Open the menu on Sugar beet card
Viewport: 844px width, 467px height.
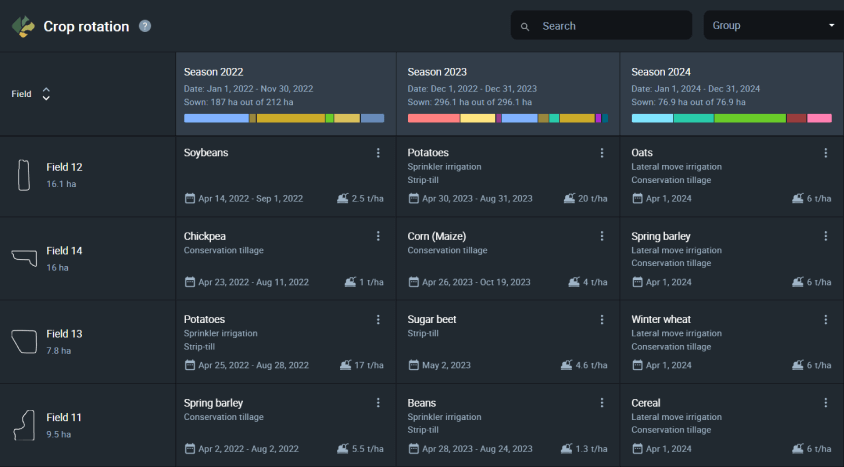click(602, 320)
